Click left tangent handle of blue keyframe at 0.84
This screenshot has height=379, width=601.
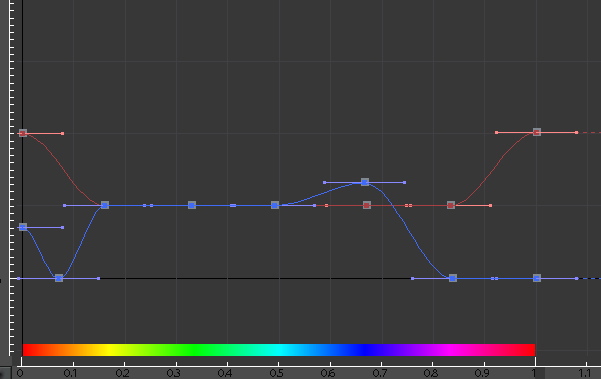pyautogui.click(x=412, y=279)
